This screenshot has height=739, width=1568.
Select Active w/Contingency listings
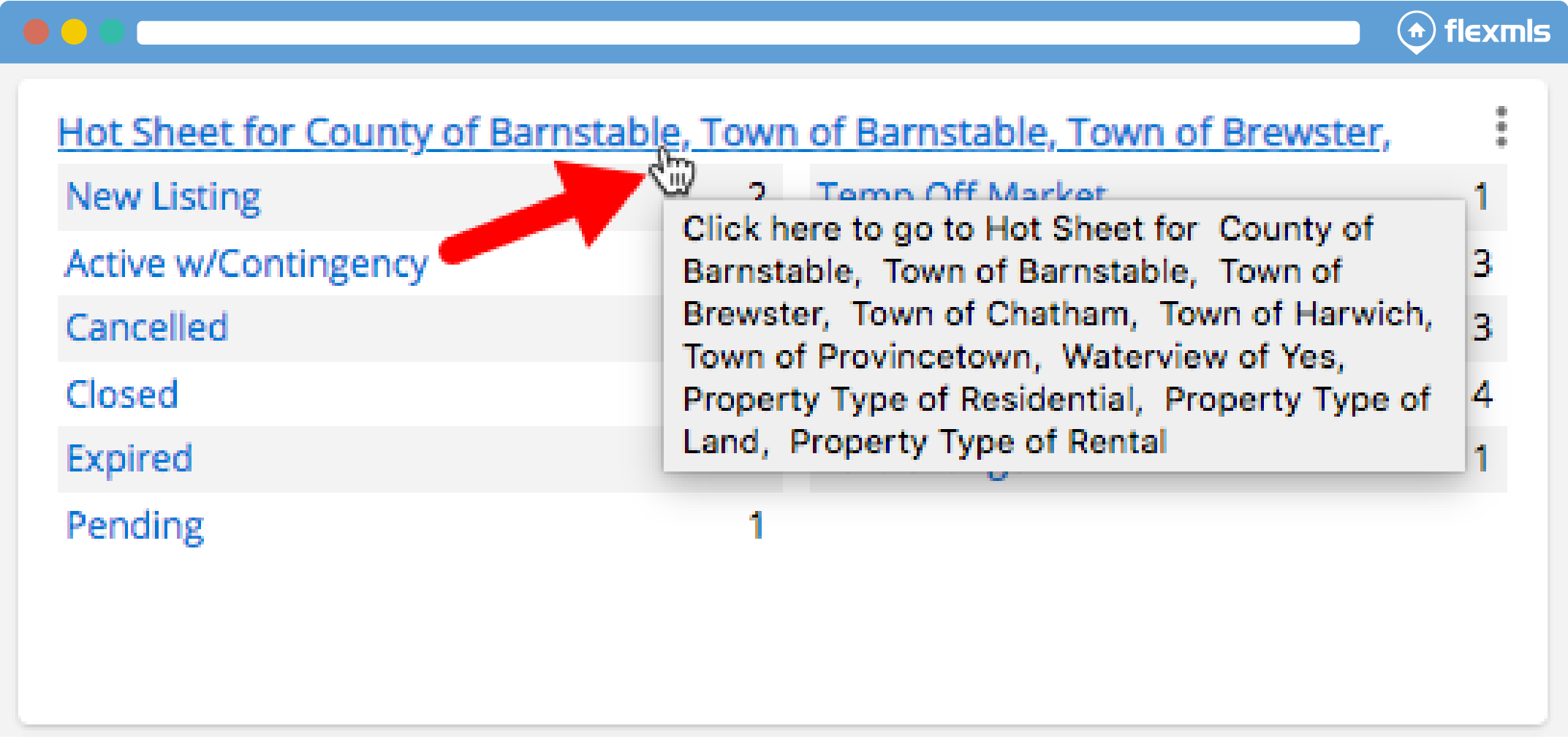(x=246, y=263)
